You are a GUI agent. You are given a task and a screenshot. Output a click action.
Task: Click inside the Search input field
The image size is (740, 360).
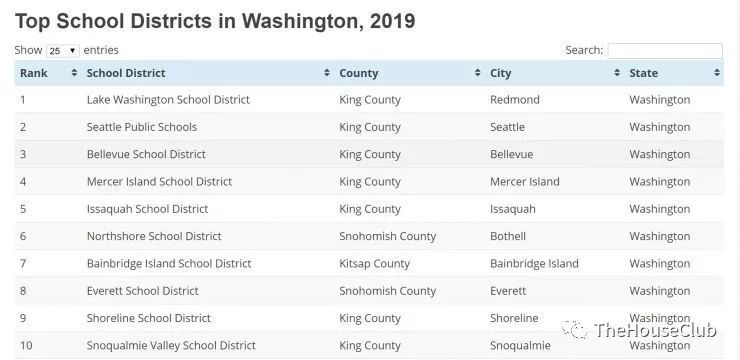[665, 50]
